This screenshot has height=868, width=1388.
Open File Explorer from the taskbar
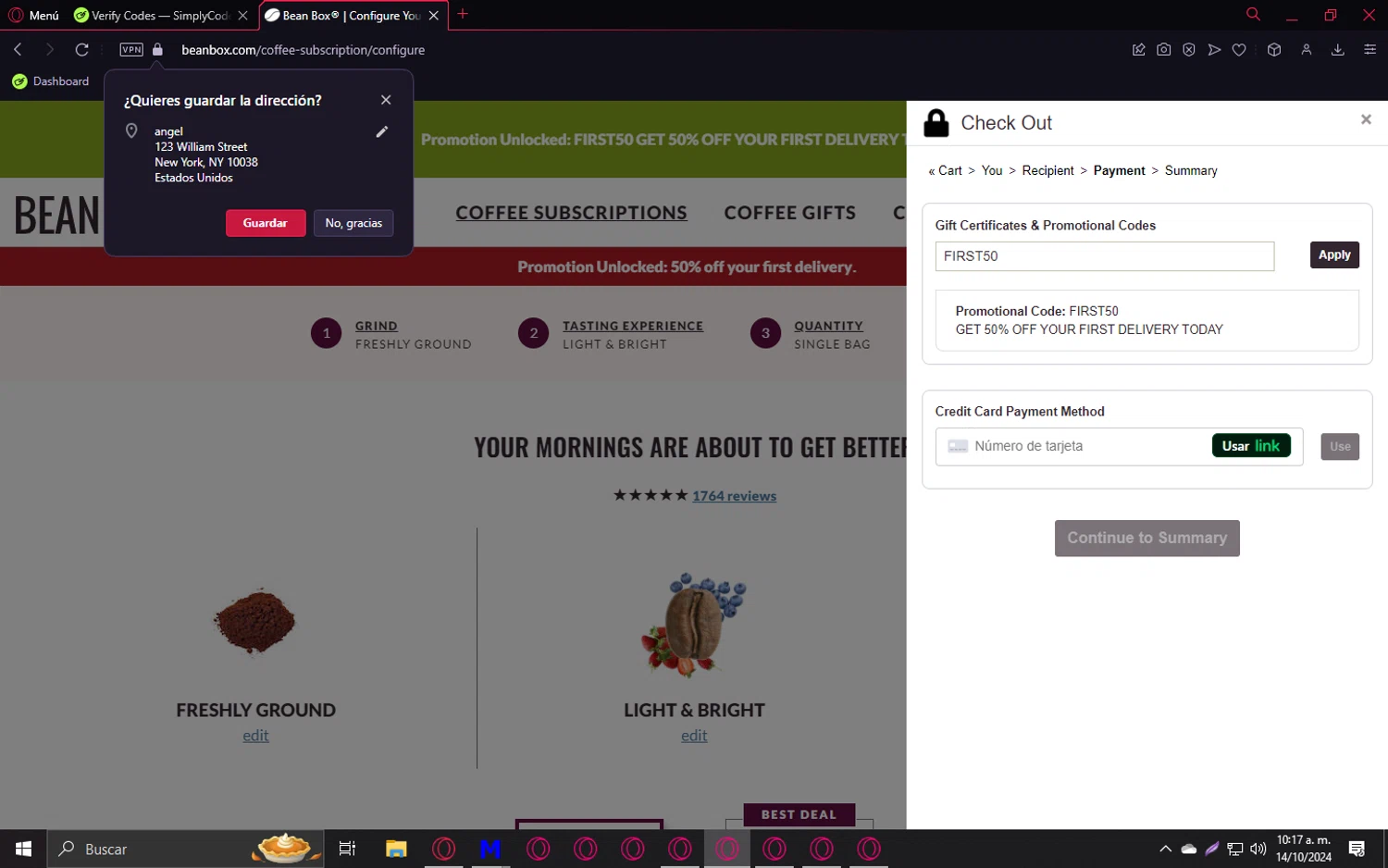[x=396, y=849]
